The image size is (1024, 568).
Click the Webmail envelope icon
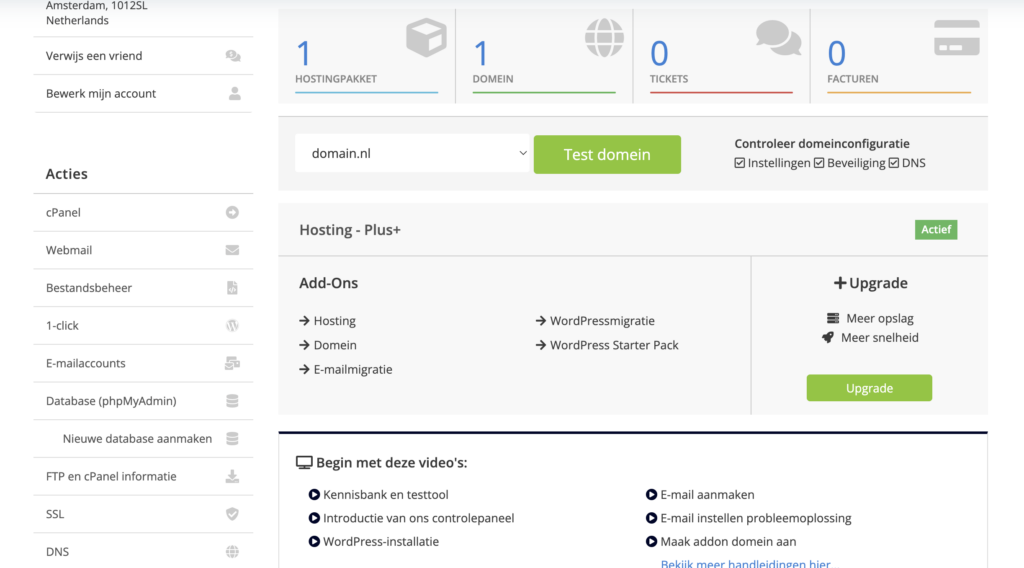point(232,250)
